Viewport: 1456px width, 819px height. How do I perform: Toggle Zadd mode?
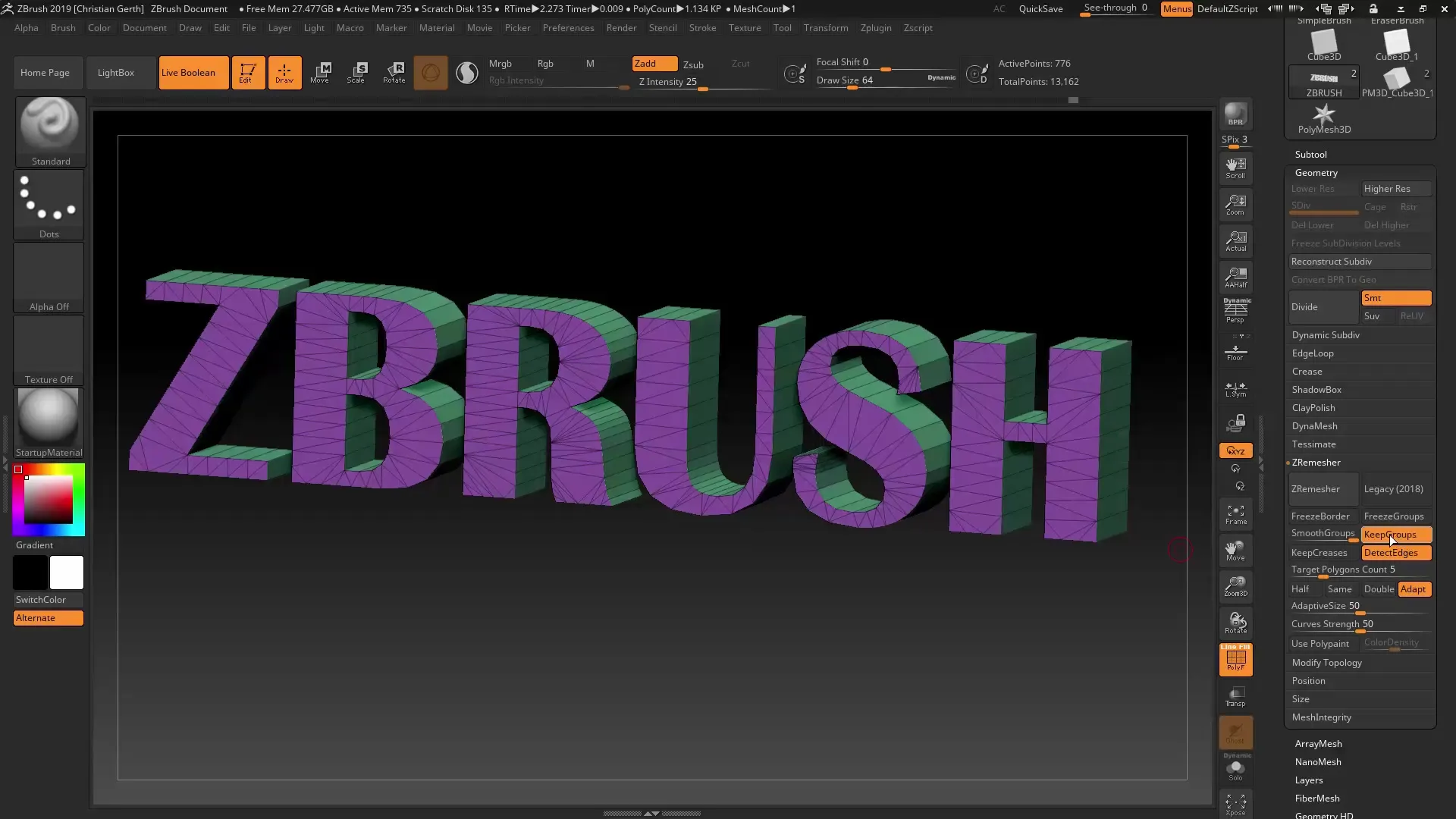(x=654, y=64)
